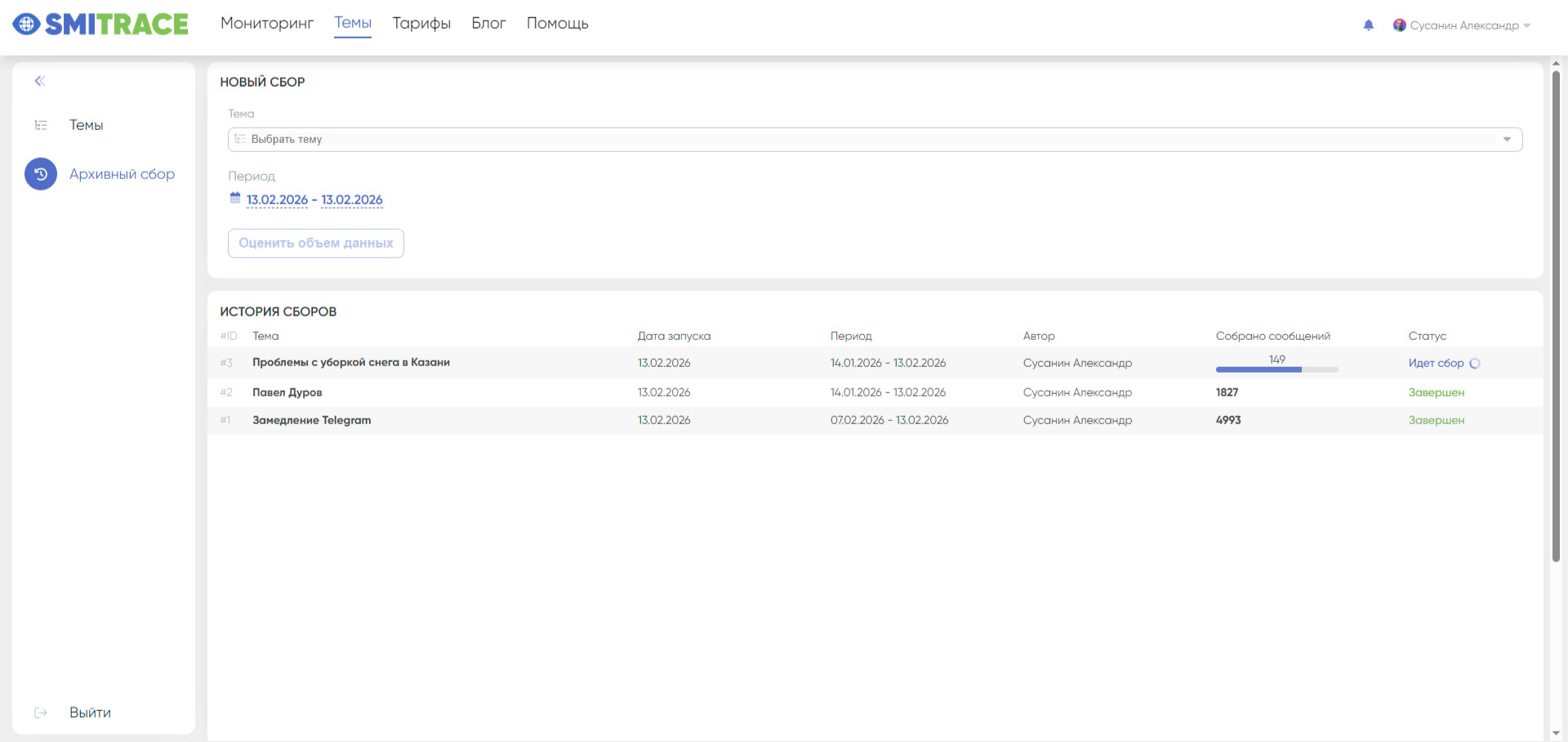Screen dimensions: 1568x742
Task: Open the Павел Дуров collection row
Action: 287,392
